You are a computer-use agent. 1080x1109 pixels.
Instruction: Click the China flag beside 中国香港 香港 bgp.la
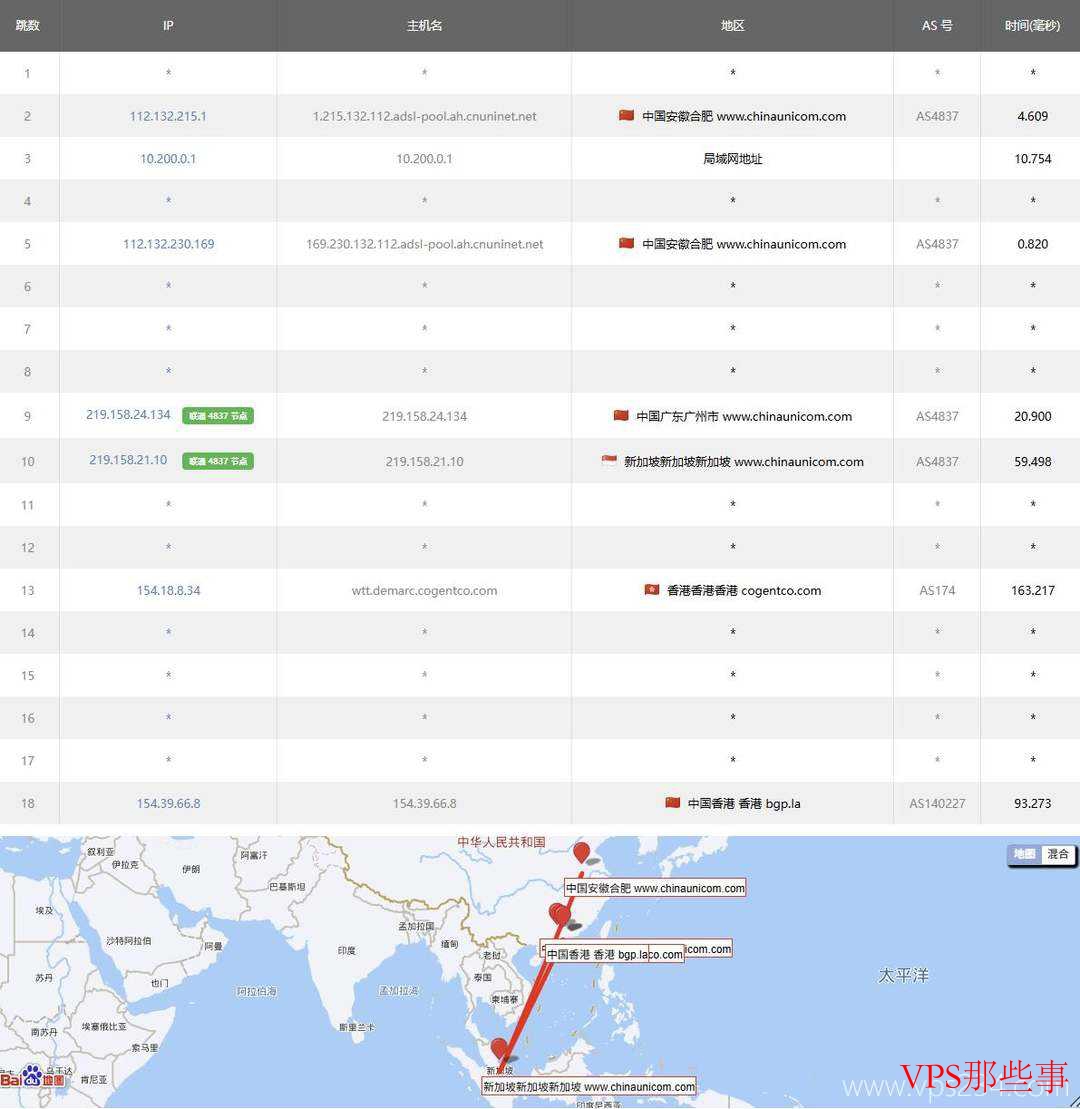click(673, 802)
